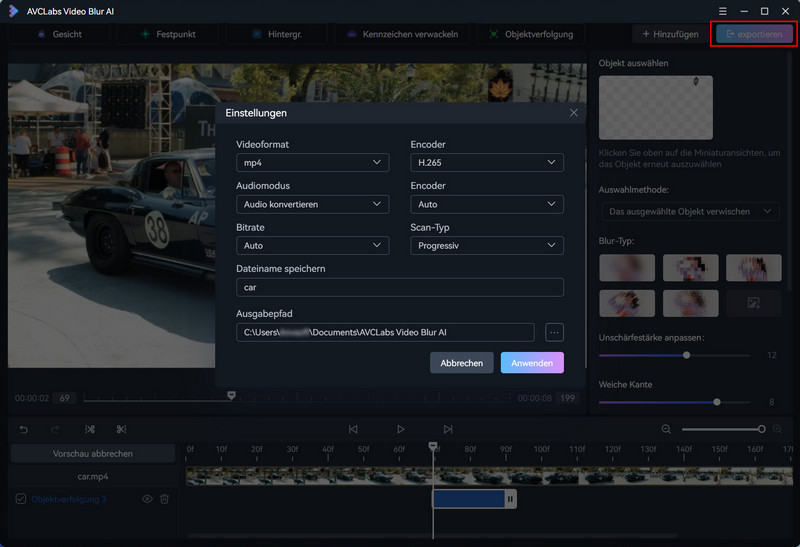The height and width of the screenshot is (547, 800).
Task: Open the Videoformat mp4 dropdown
Action: [312, 162]
